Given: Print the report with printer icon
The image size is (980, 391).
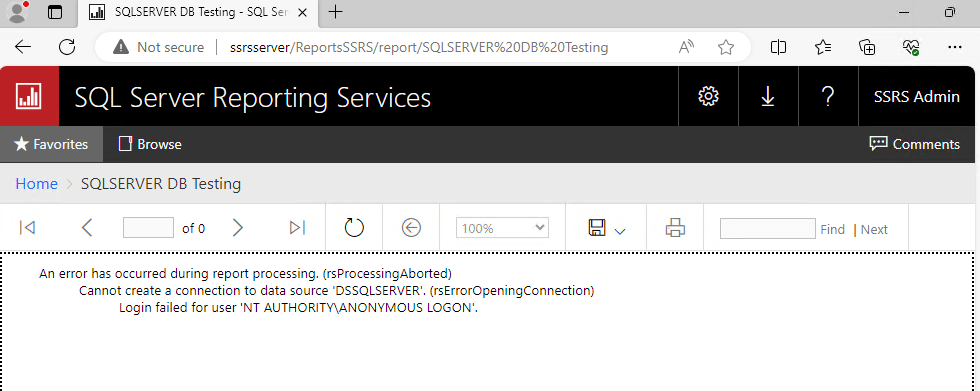Looking at the screenshot, I should (675, 228).
